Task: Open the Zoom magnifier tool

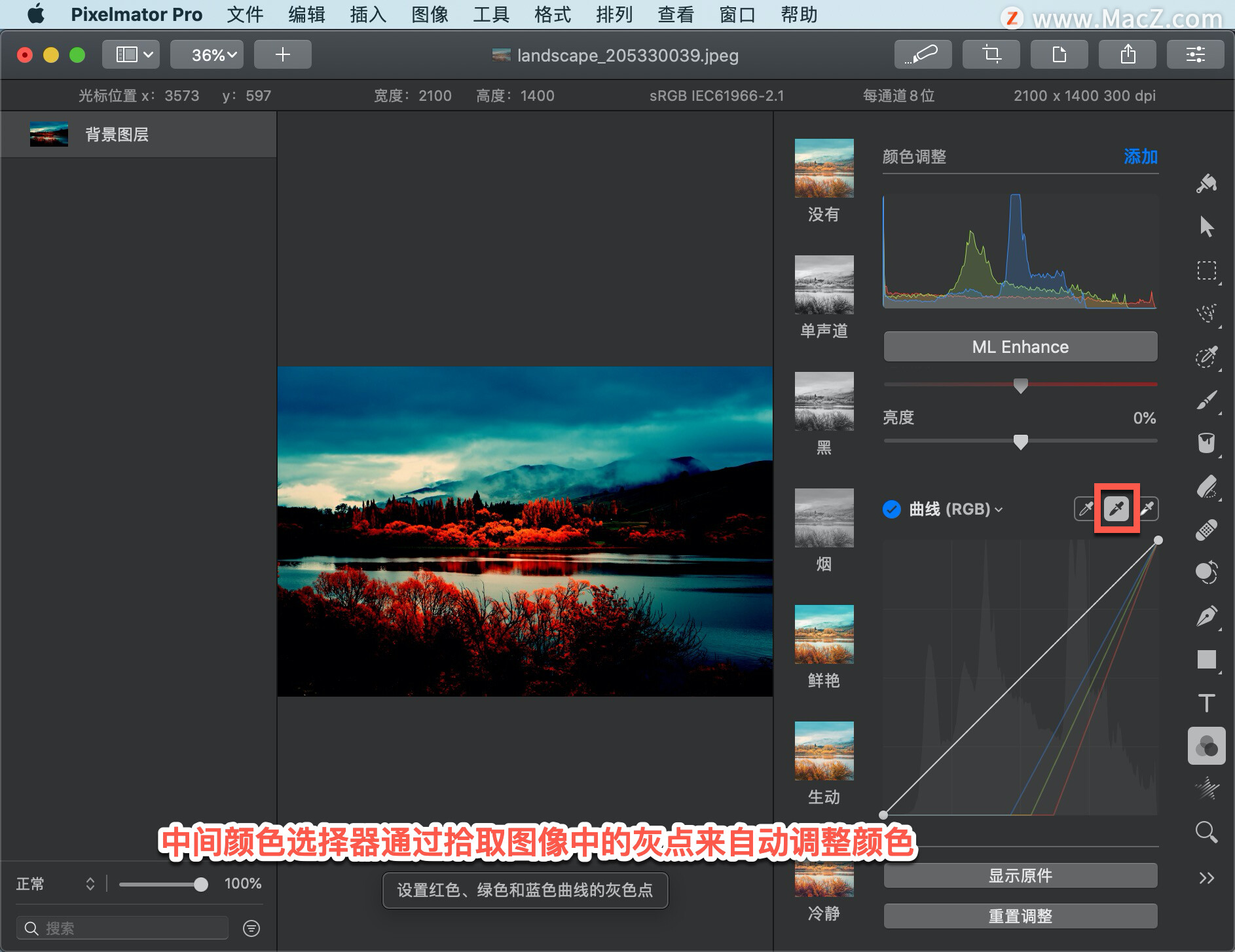Action: point(1206,832)
